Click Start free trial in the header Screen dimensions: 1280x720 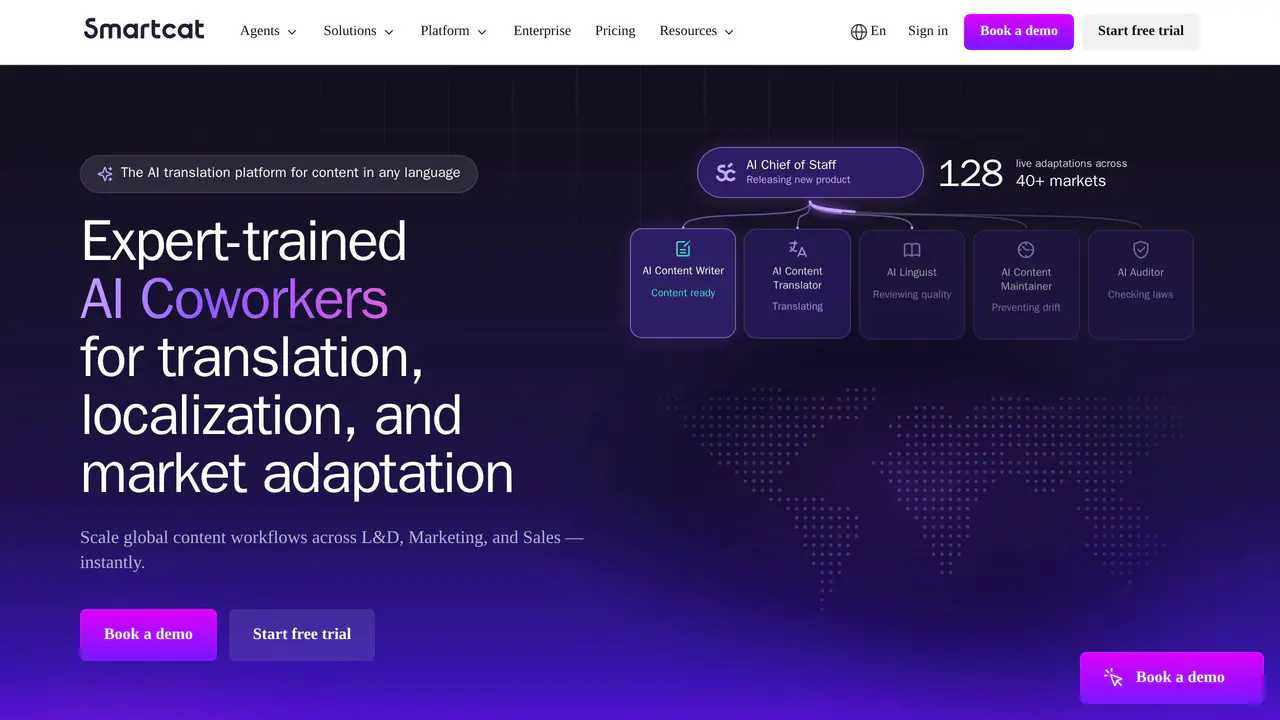click(1141, 31)
